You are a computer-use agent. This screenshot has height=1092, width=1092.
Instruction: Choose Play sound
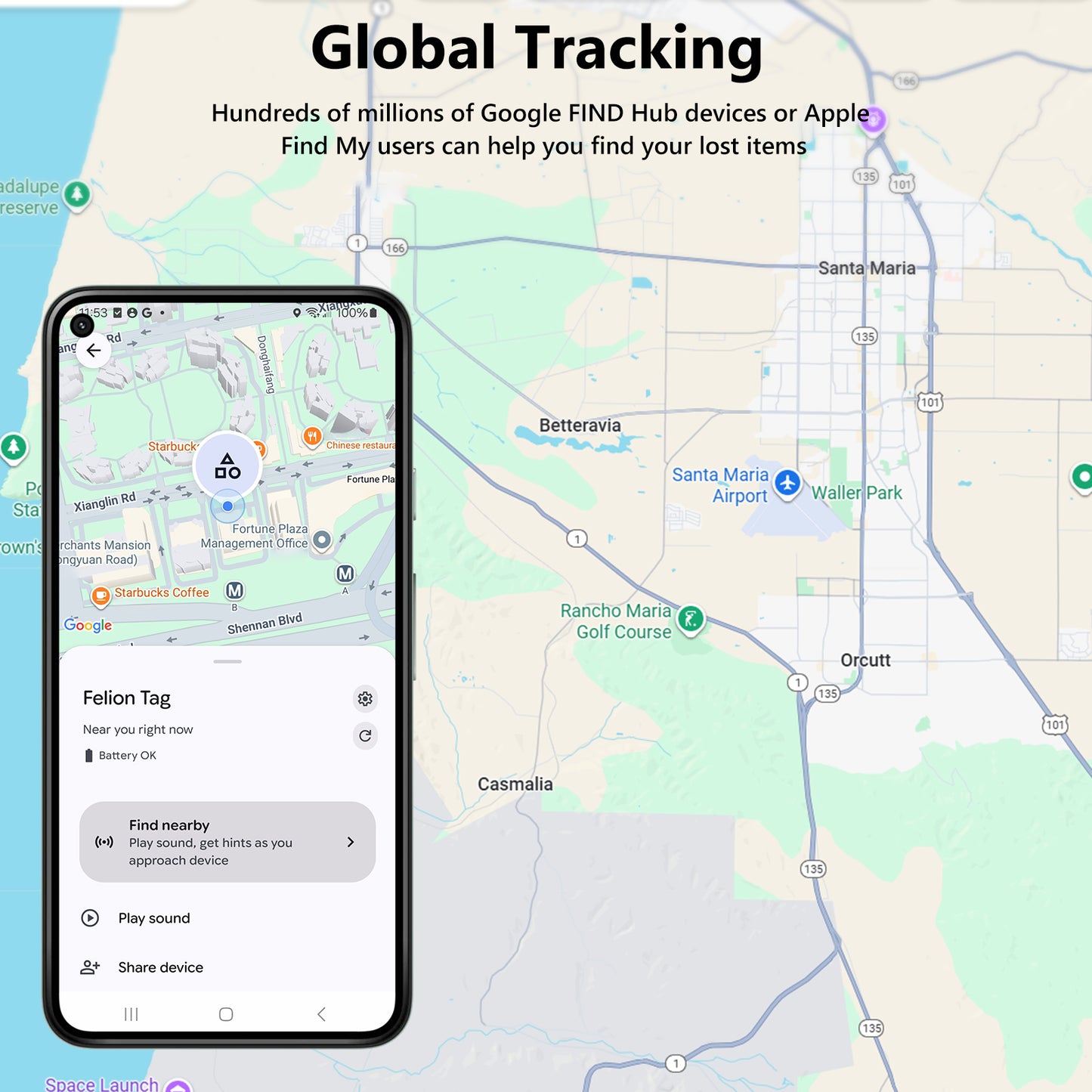point(154,918)
